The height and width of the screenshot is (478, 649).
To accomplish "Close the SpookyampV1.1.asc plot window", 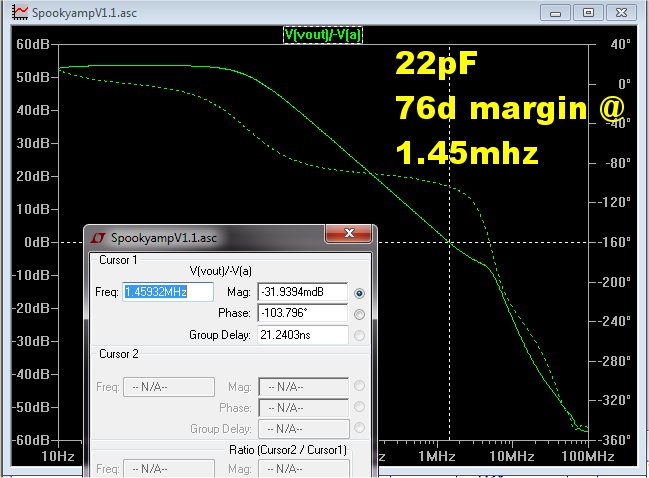I will [621, 13].
